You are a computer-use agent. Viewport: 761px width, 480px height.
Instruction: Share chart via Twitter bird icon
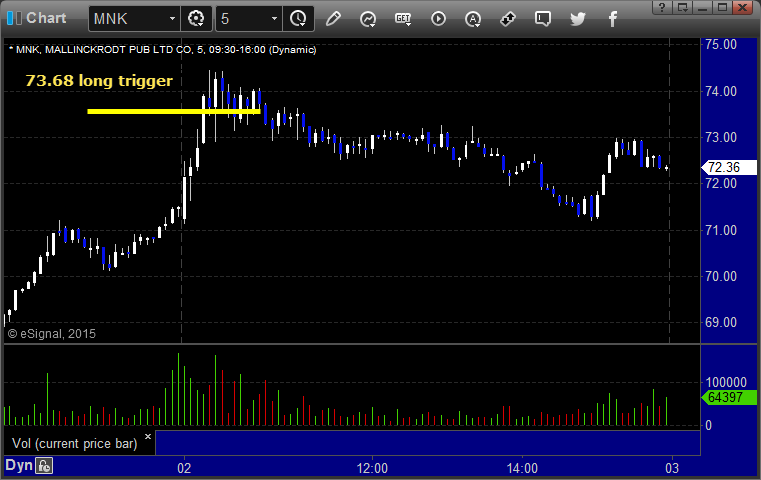point(578,19)
